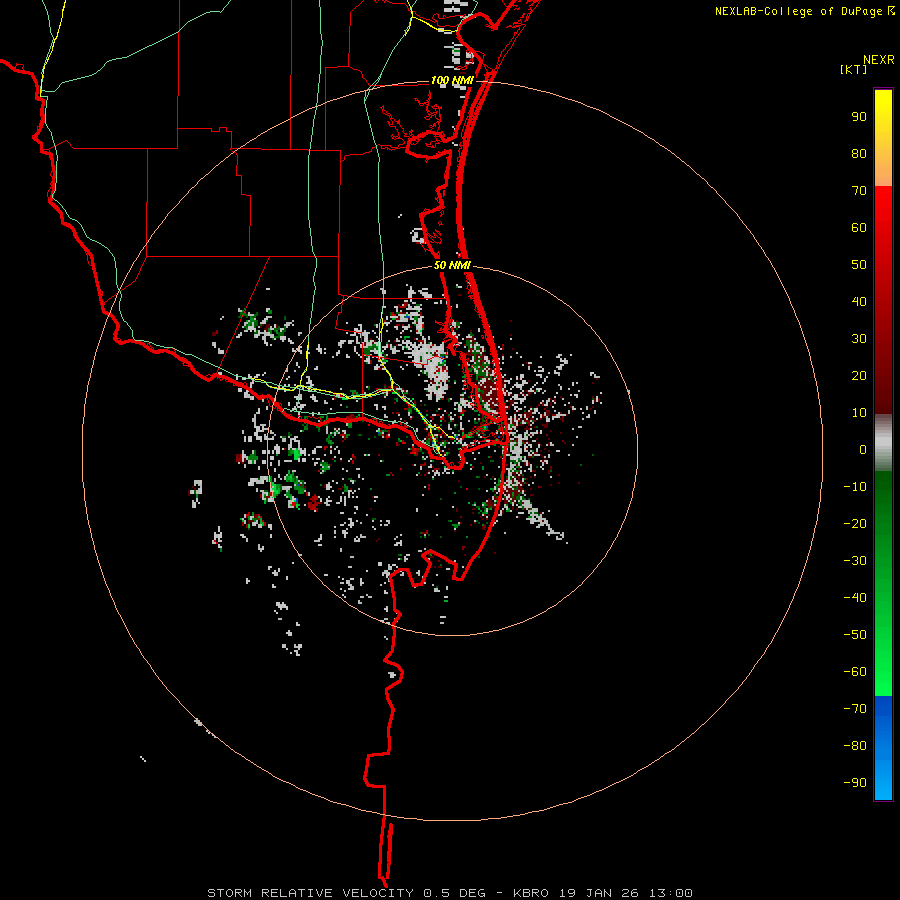The image size is (900, 900).
Task: Click the 80 value on the velocity scale
Action: 859,153
